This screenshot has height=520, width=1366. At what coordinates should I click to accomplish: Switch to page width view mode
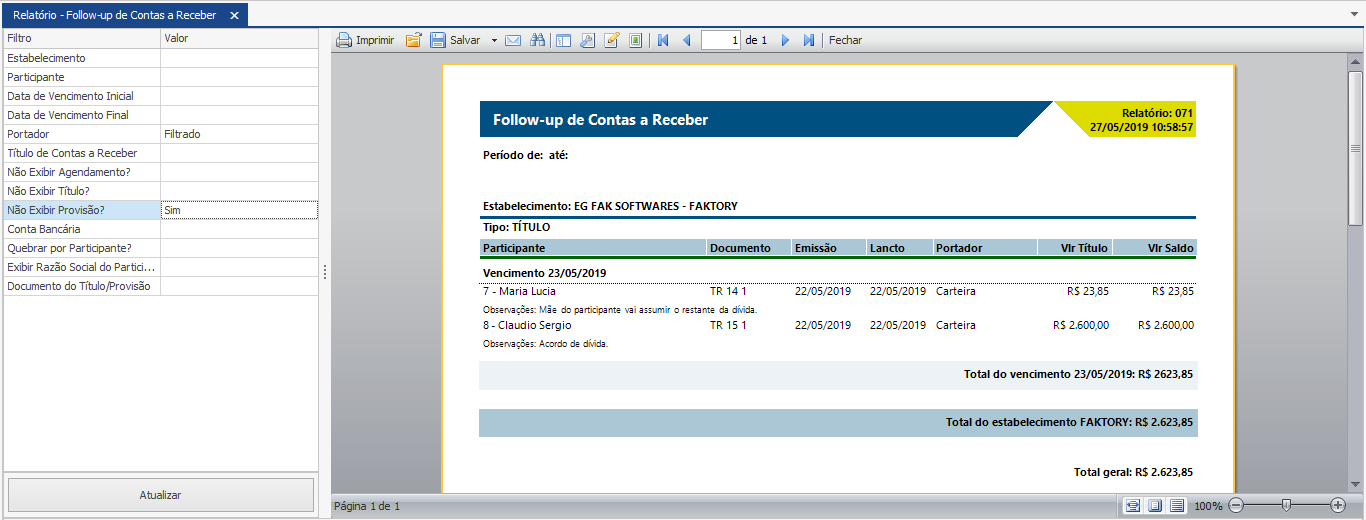tap(1132, 506)
